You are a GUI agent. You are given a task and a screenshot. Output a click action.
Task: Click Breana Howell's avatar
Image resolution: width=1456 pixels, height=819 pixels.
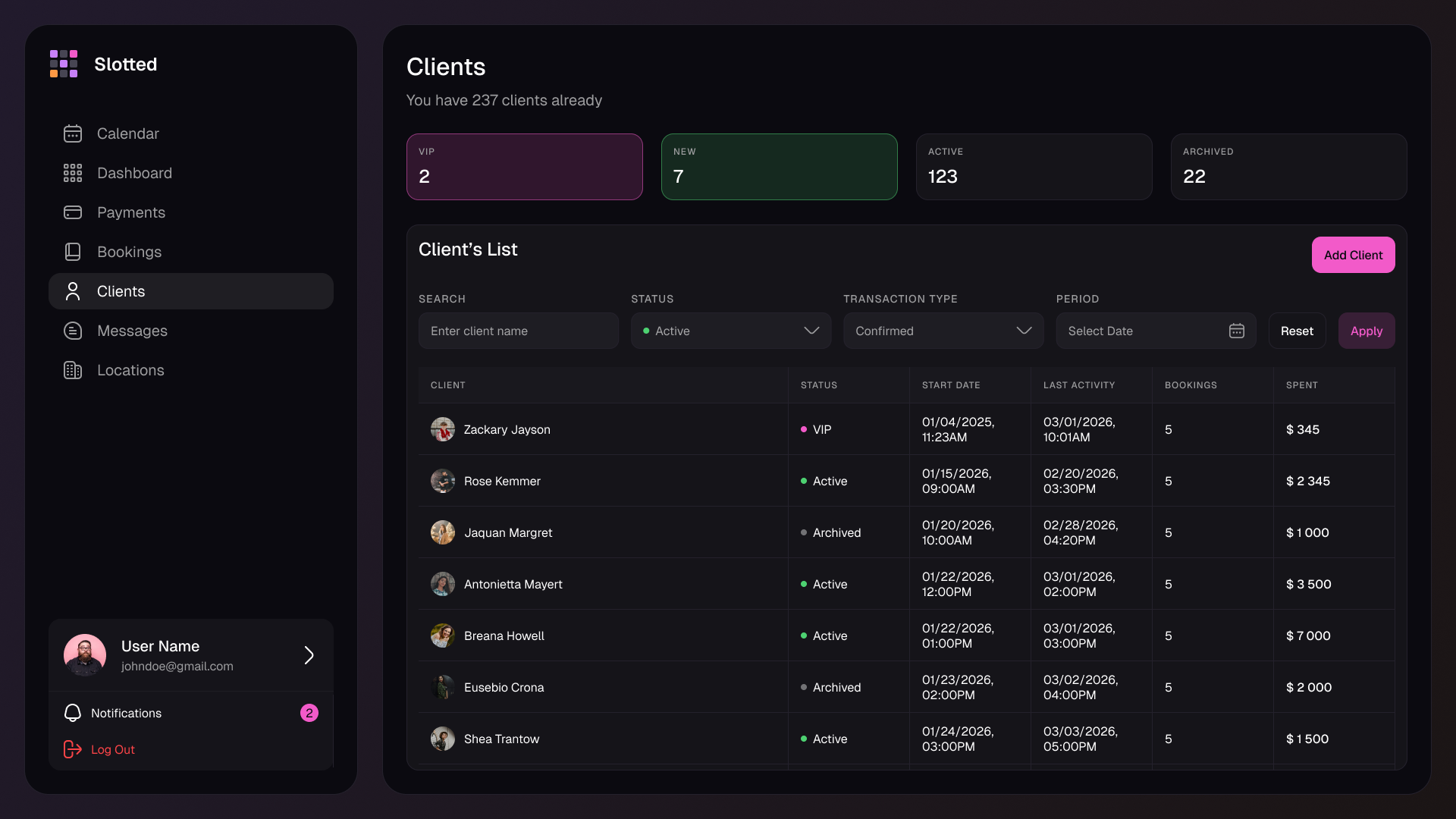click(x=443, y=635)
